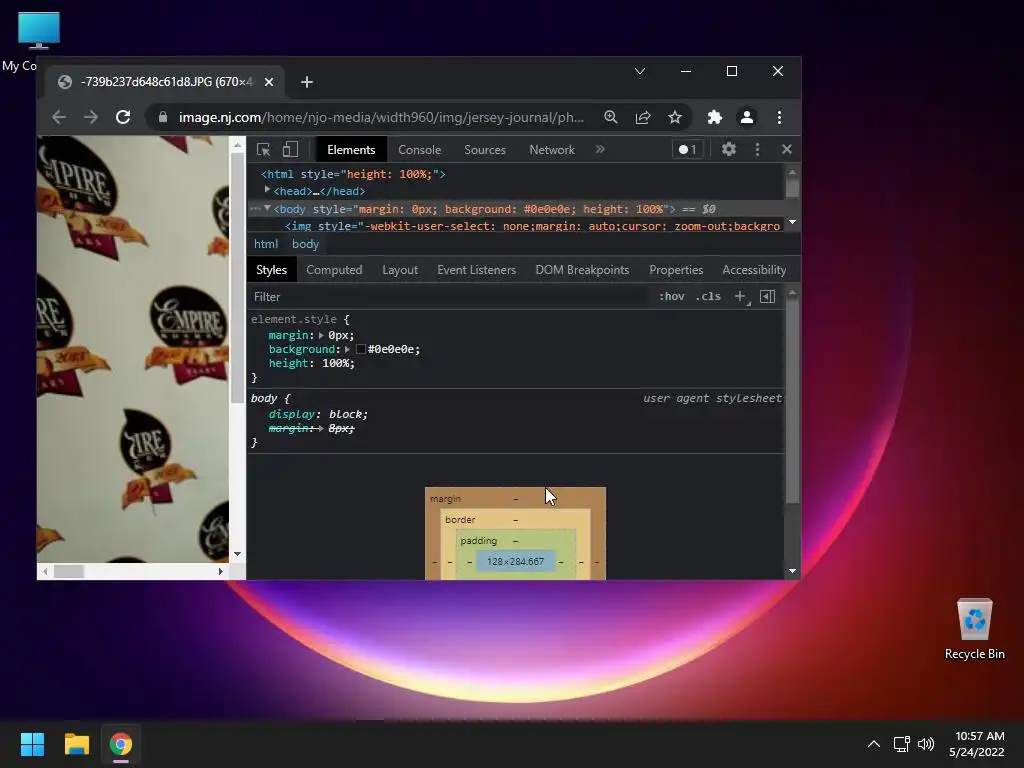1024x768 pixels.
Task: Click the height 100% value
Action: click(x=337, y=363)
